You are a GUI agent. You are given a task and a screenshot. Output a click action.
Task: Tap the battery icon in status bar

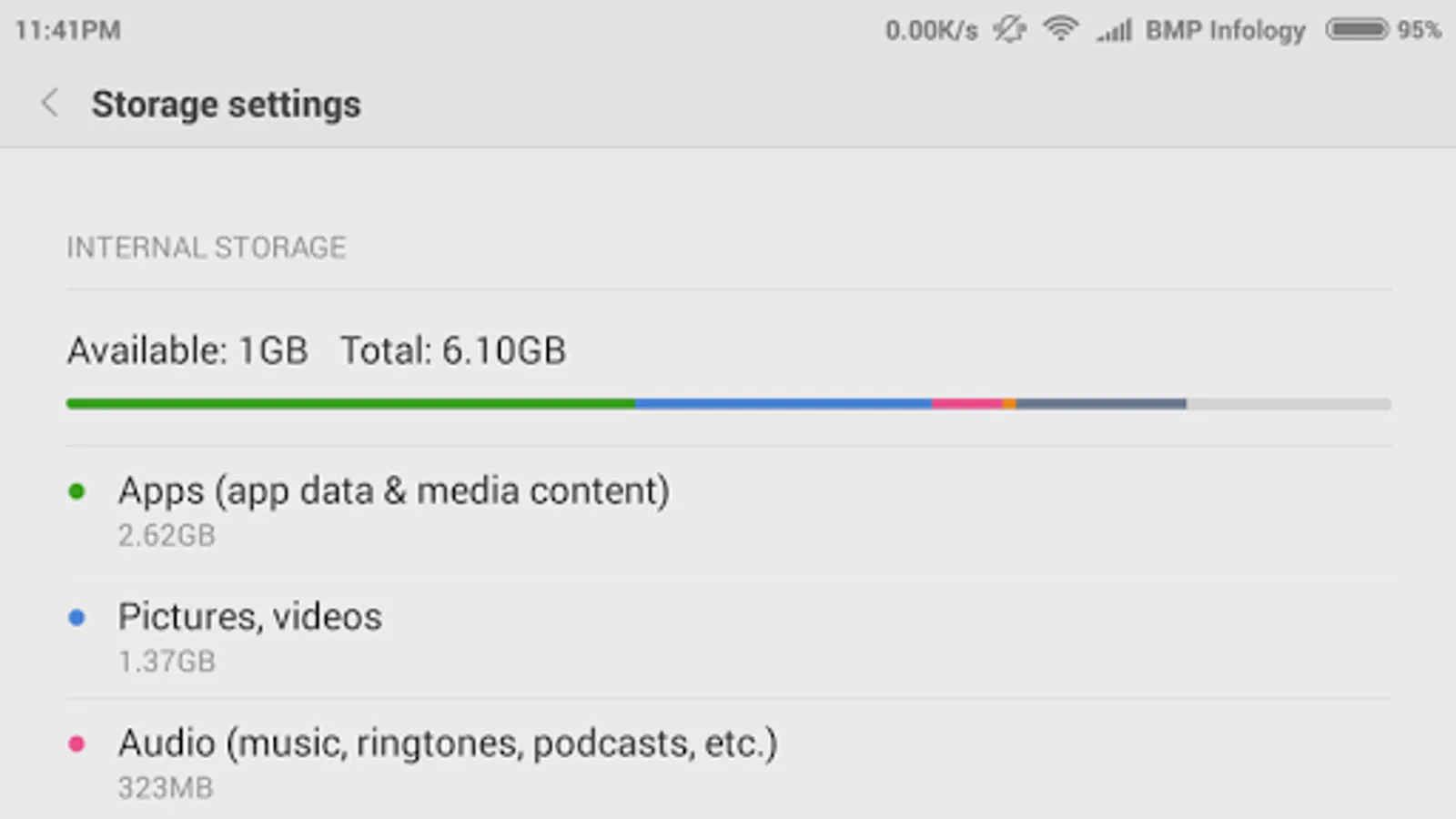[1357, 30]
